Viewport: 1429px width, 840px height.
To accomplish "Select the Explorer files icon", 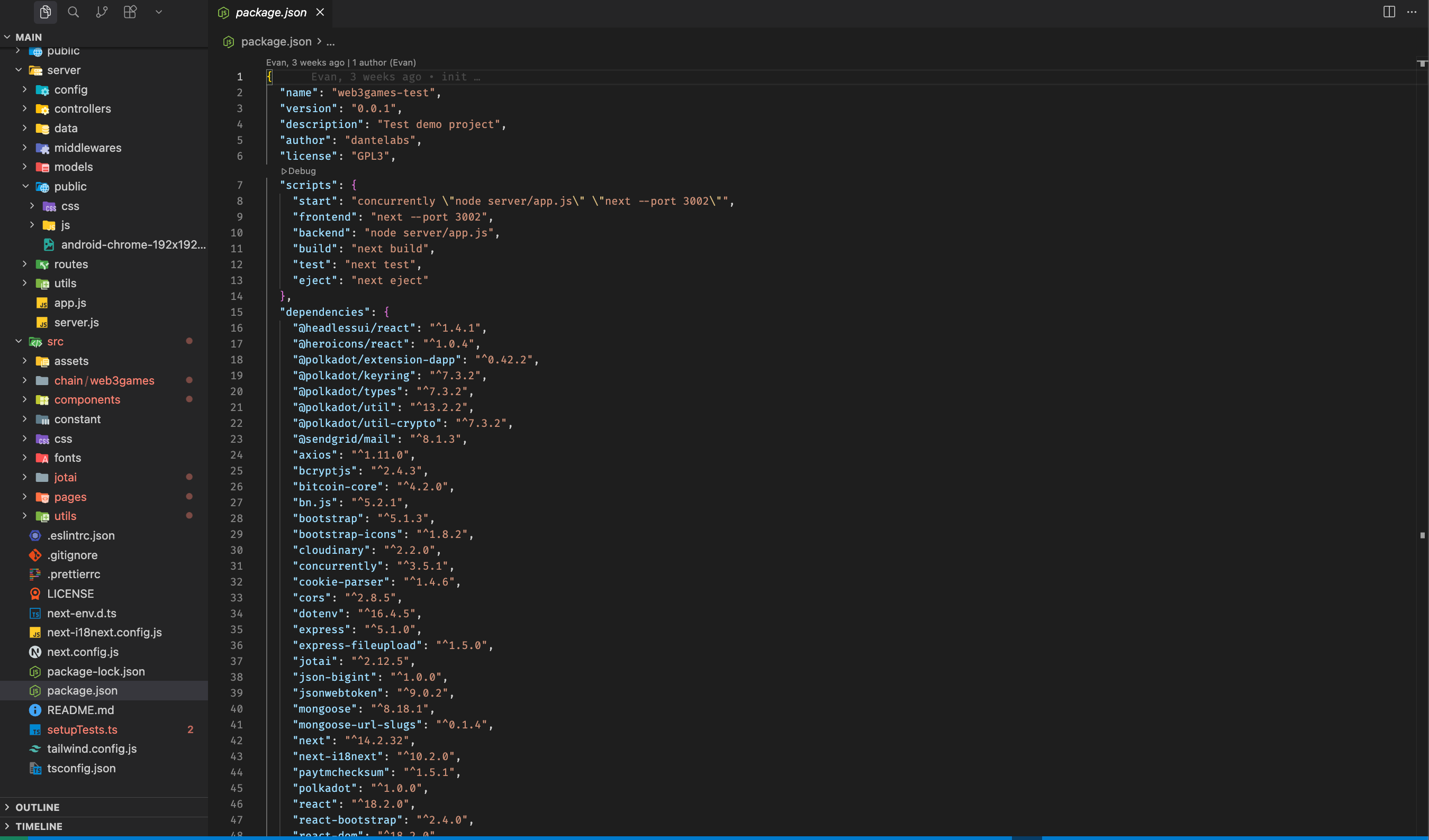I will [46, 12].
